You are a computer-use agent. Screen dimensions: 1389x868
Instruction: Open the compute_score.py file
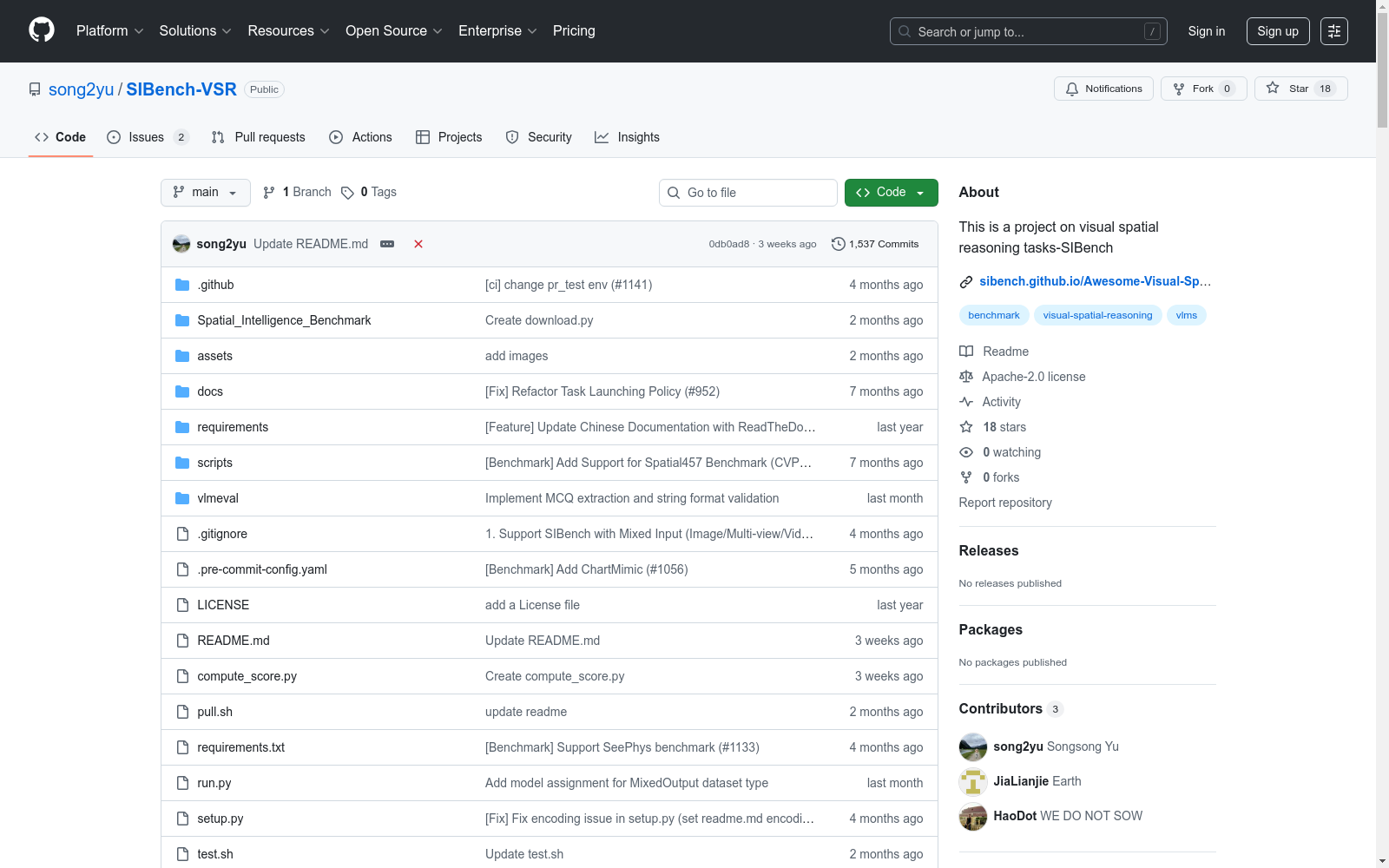click(x=247, y=676)
